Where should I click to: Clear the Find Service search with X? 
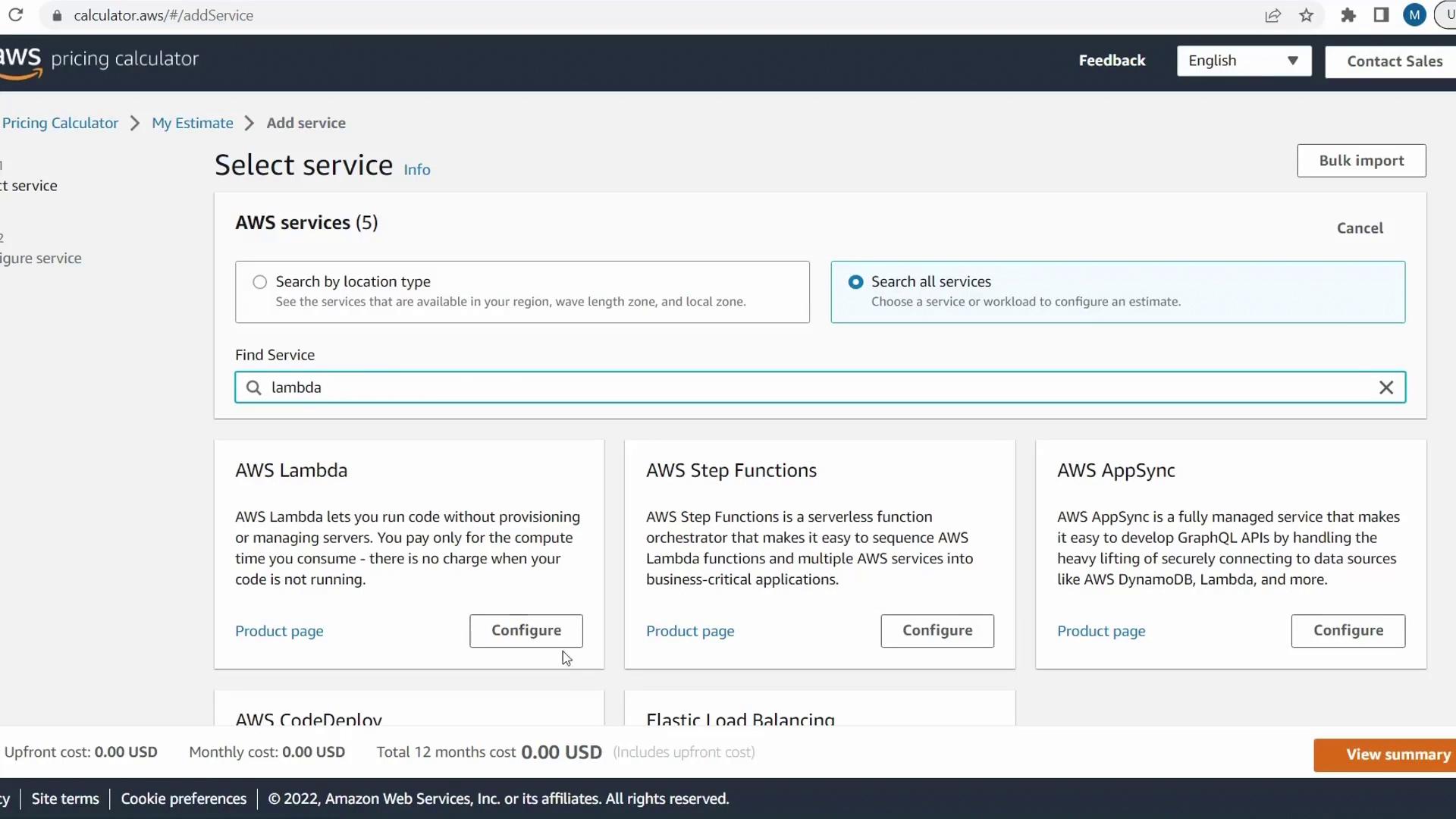coord(1385,388)
